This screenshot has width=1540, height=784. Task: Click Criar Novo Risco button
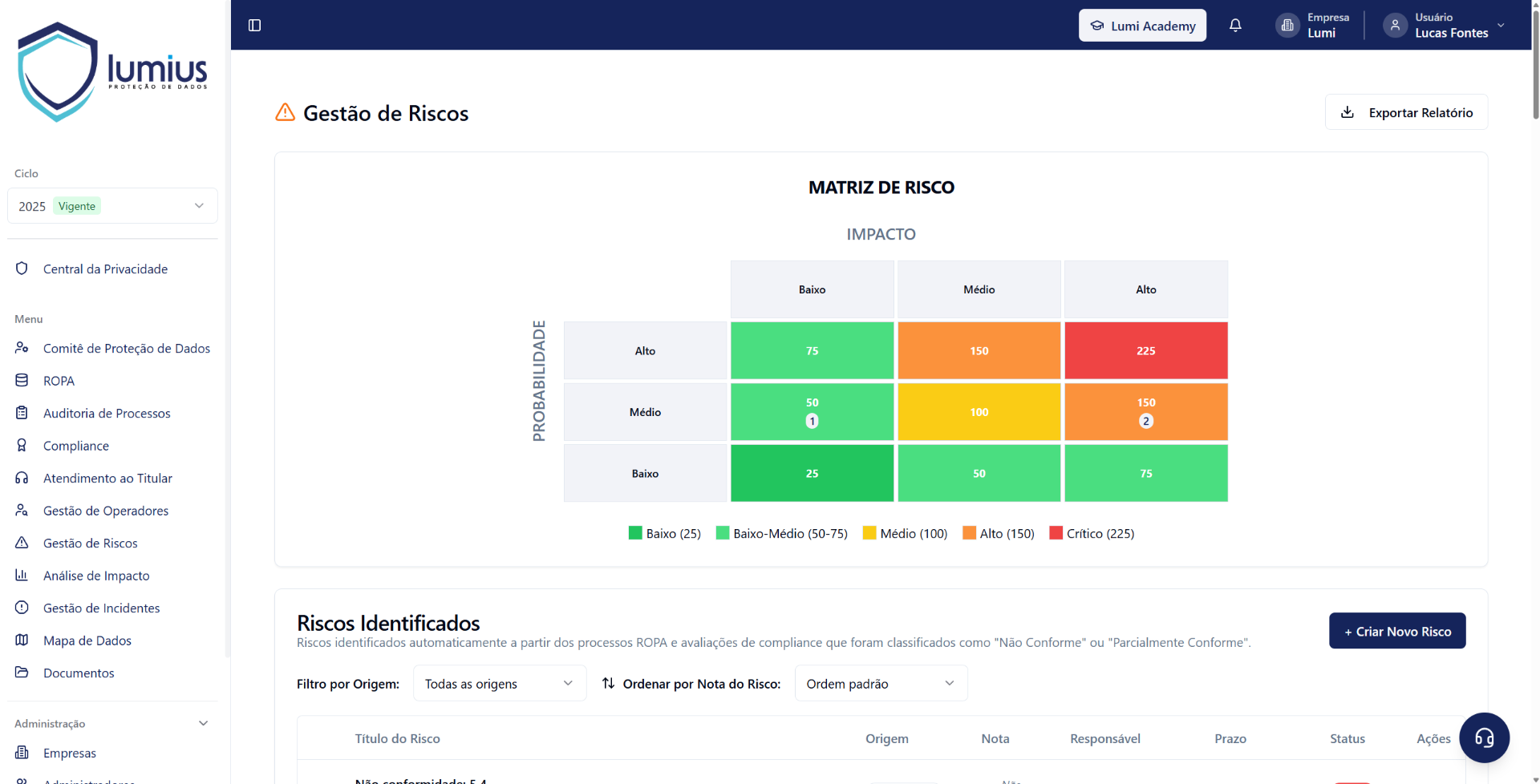[1397, 631]
